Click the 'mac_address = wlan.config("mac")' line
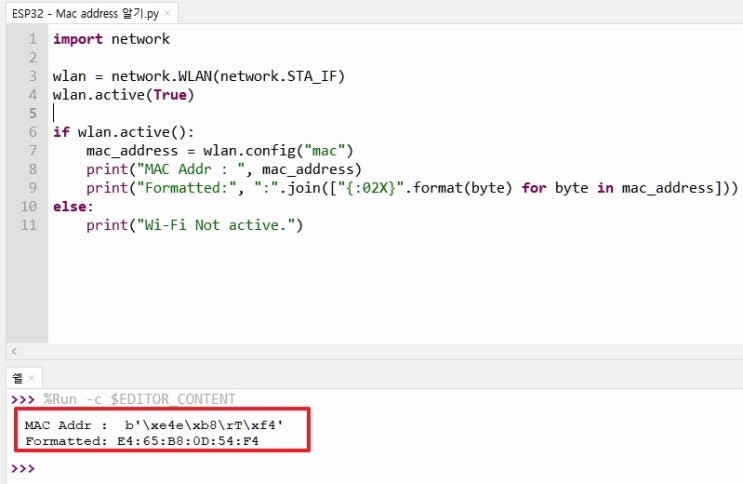743x484 pixels. (x=219, y=151)
